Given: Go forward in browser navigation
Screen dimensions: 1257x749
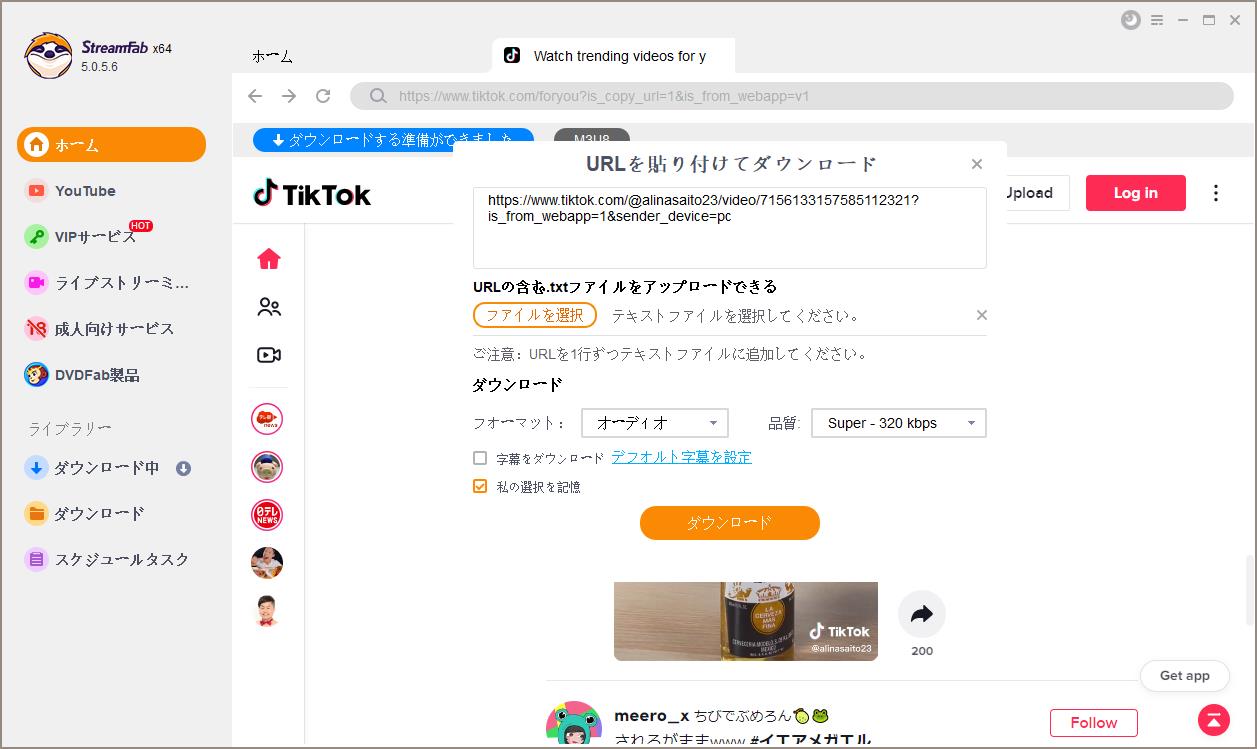Looking at the screenshot, I should [289, 96].
